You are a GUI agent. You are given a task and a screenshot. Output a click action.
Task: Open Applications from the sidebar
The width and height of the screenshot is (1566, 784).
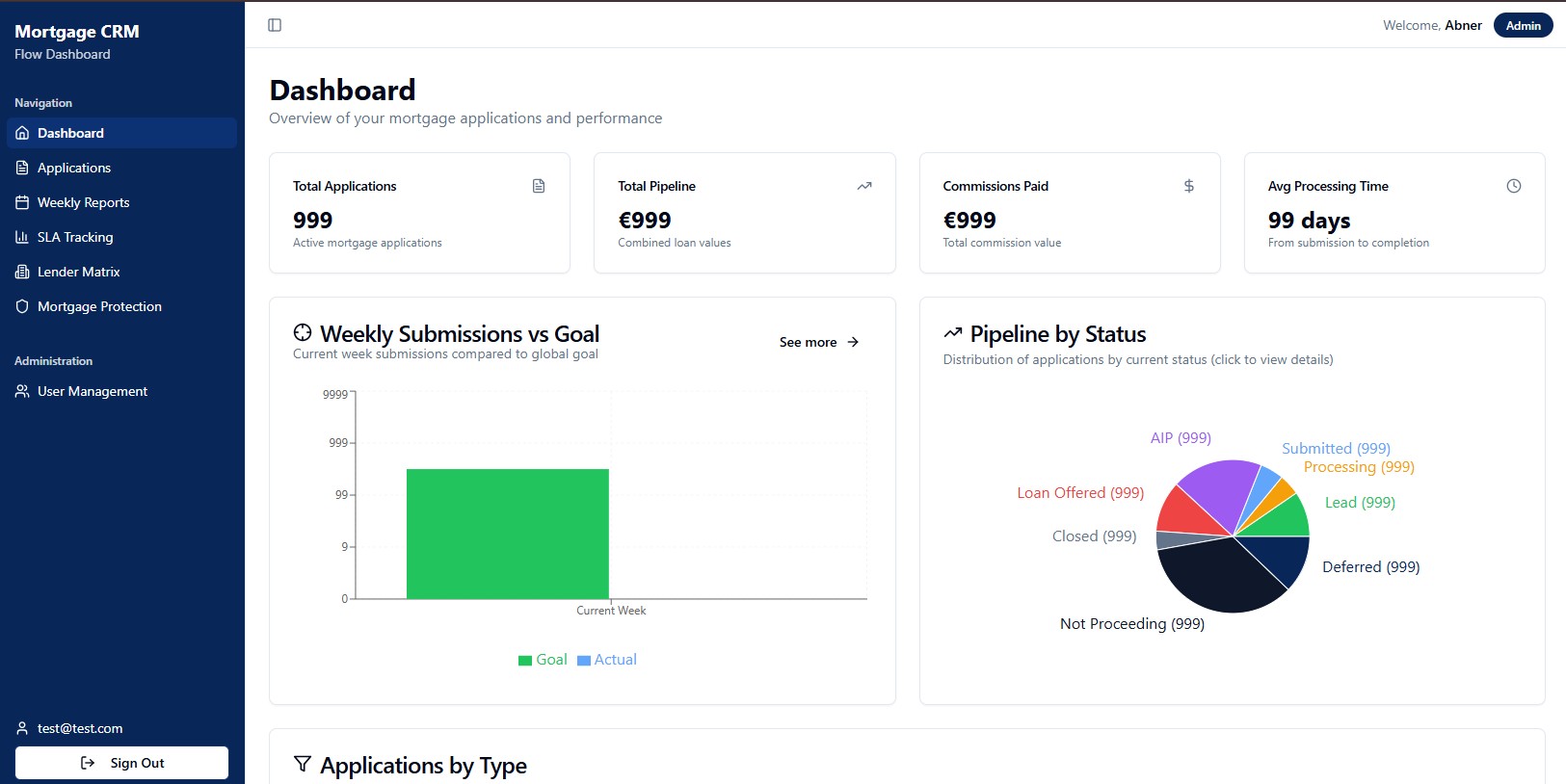click(74, 168)
